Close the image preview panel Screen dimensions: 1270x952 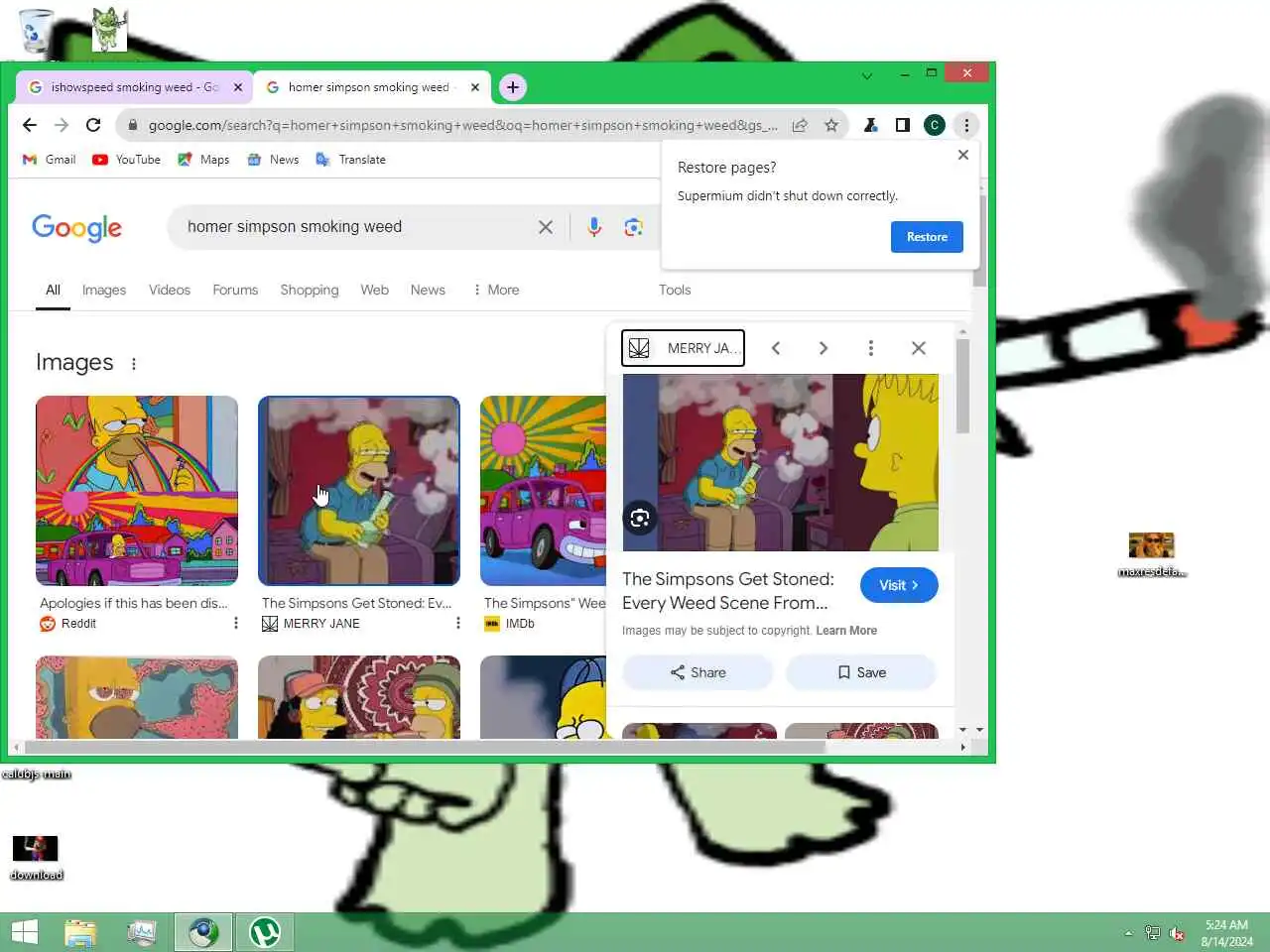(x=919, y=348)
